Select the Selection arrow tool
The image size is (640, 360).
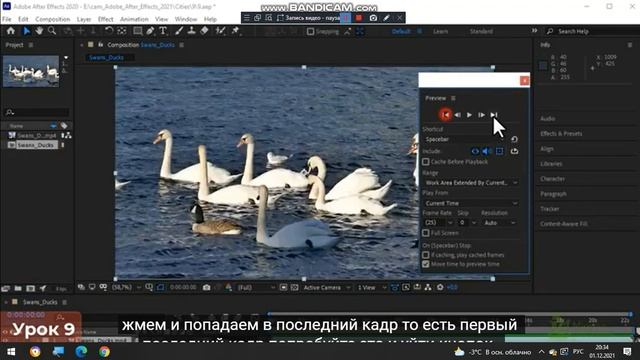(27, 31)
